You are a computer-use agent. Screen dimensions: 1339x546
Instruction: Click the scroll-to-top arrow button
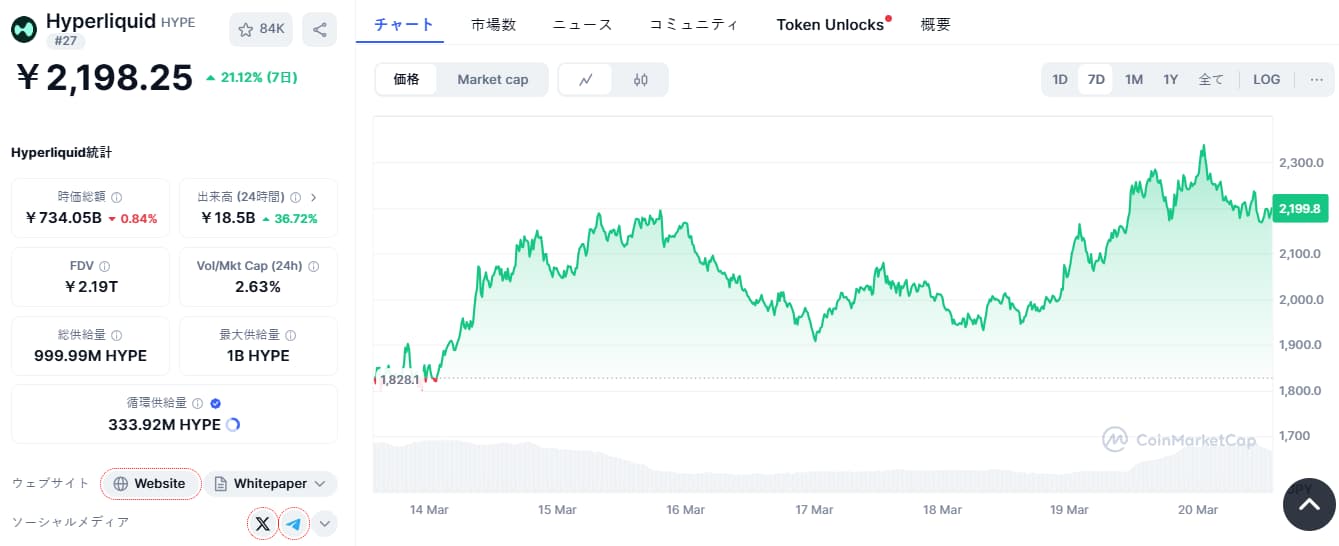(1308, 505)
